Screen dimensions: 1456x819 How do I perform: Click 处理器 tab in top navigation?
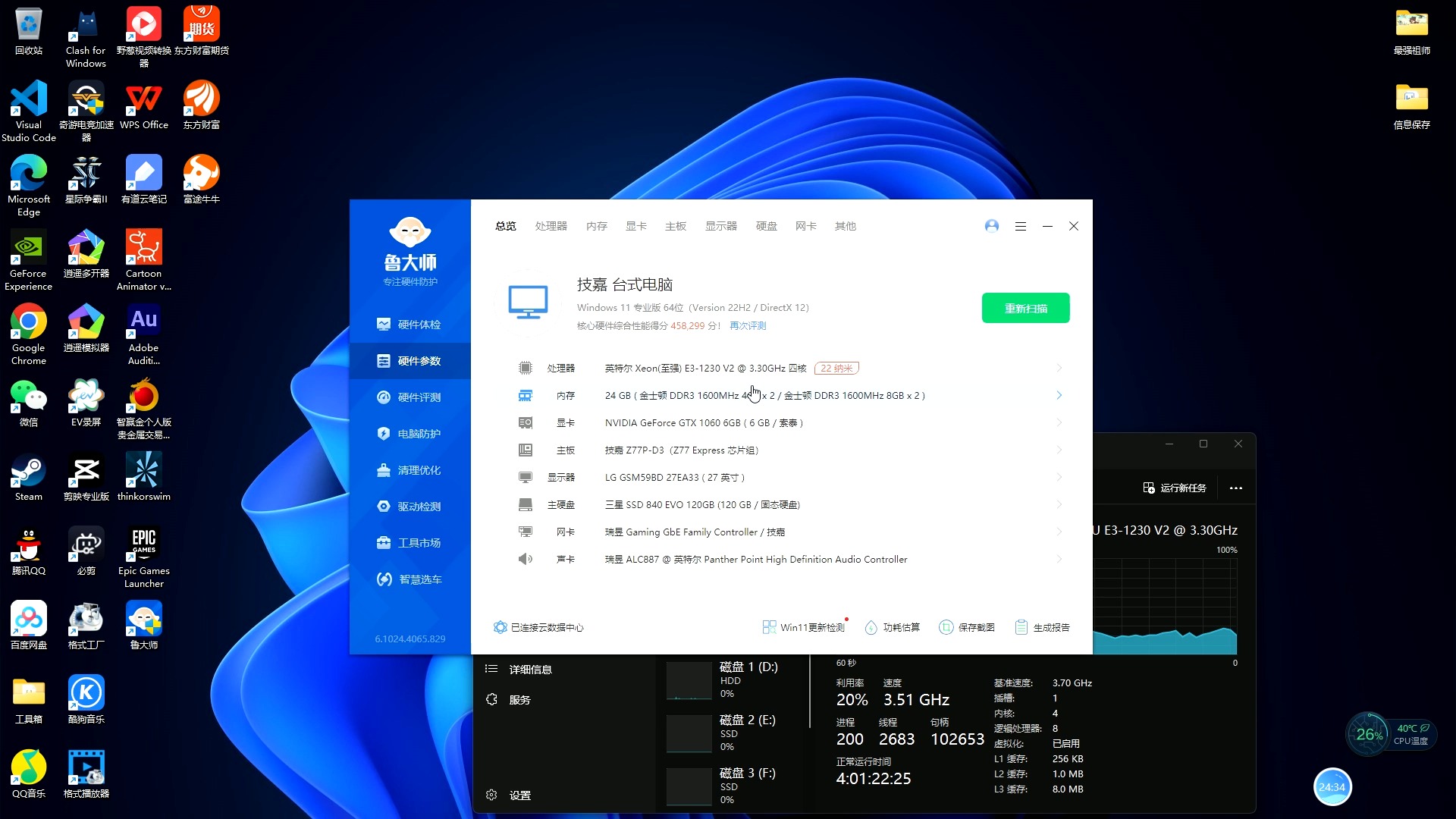(x=551, y=226)
